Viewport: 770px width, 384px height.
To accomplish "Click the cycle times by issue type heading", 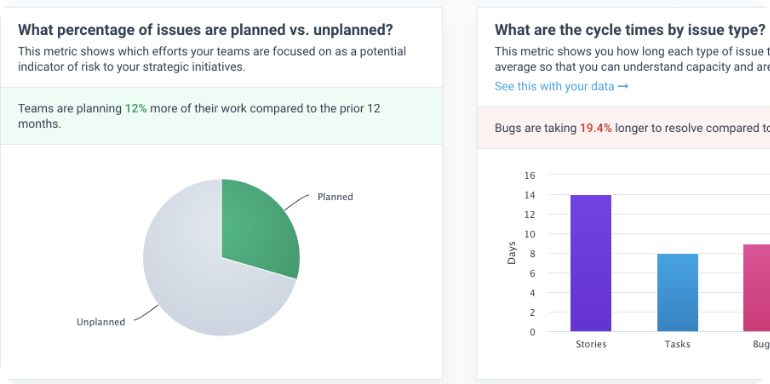I will tap(629, 30).
